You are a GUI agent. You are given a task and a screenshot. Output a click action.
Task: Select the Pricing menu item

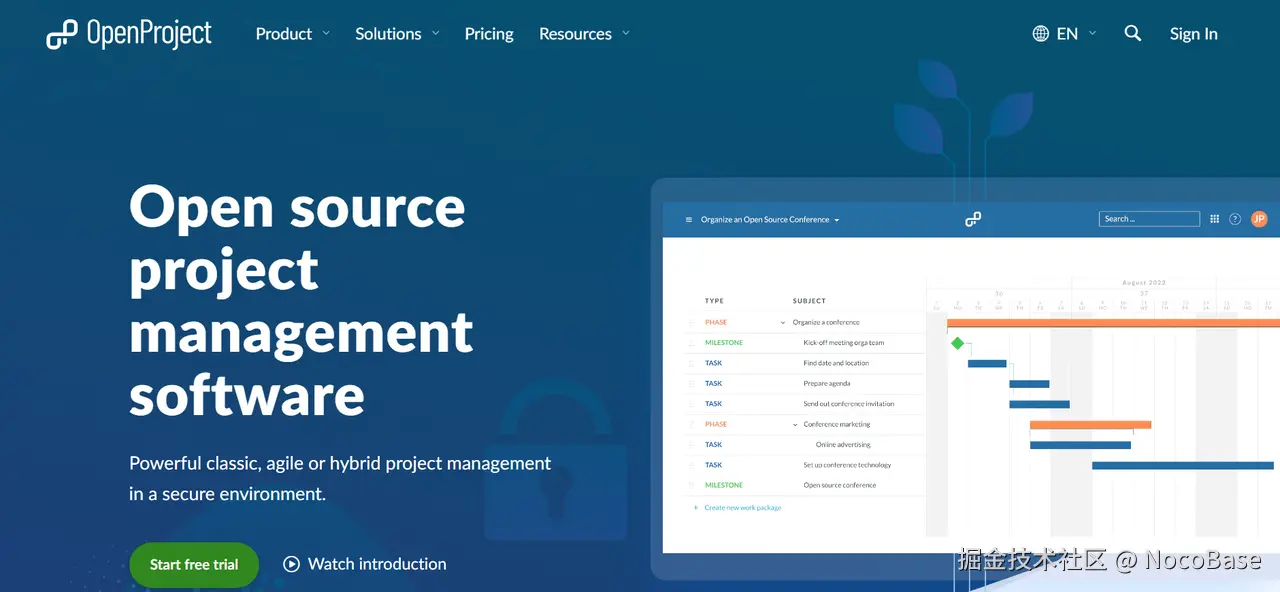488,33
